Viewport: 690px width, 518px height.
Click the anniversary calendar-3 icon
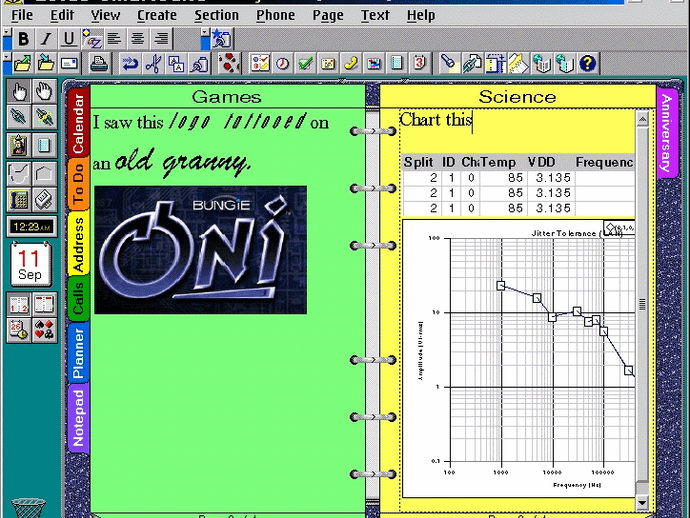tap(420, 63)
